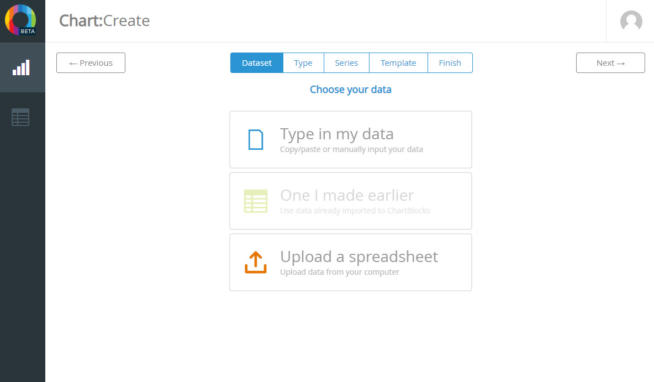Choose the One I made earlier option
This screenshot has width=654, height=382.
(351, 201)
